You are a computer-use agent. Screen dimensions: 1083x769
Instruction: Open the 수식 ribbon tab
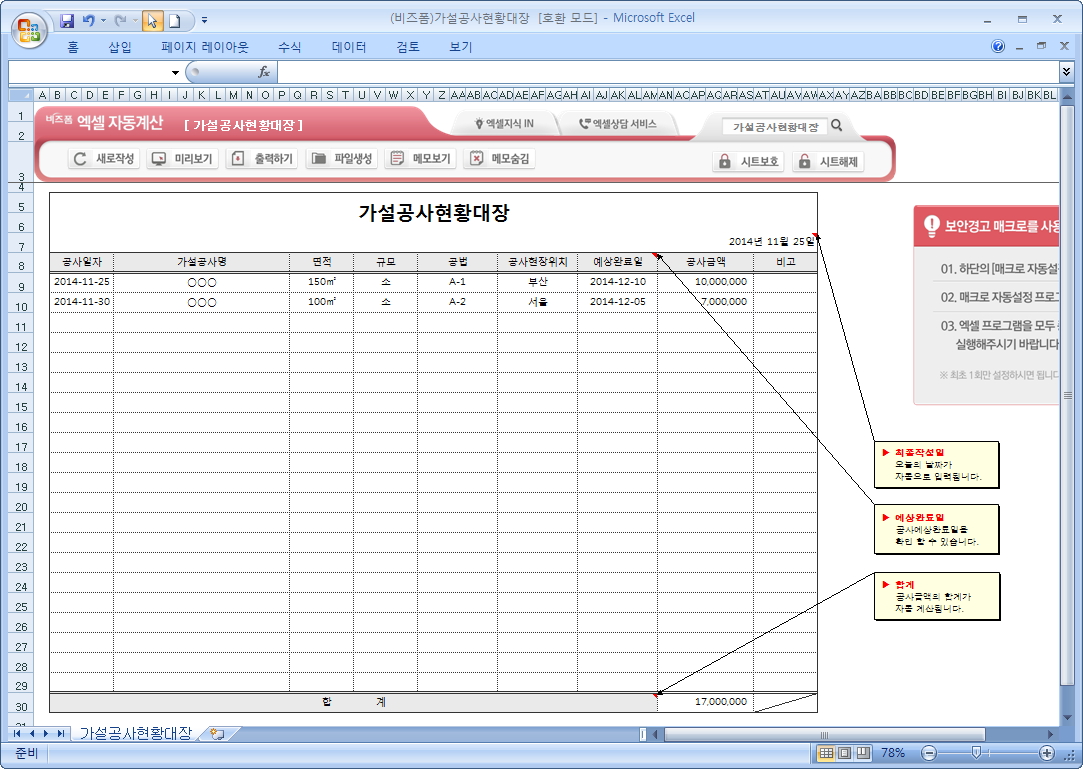coord(290,47)
